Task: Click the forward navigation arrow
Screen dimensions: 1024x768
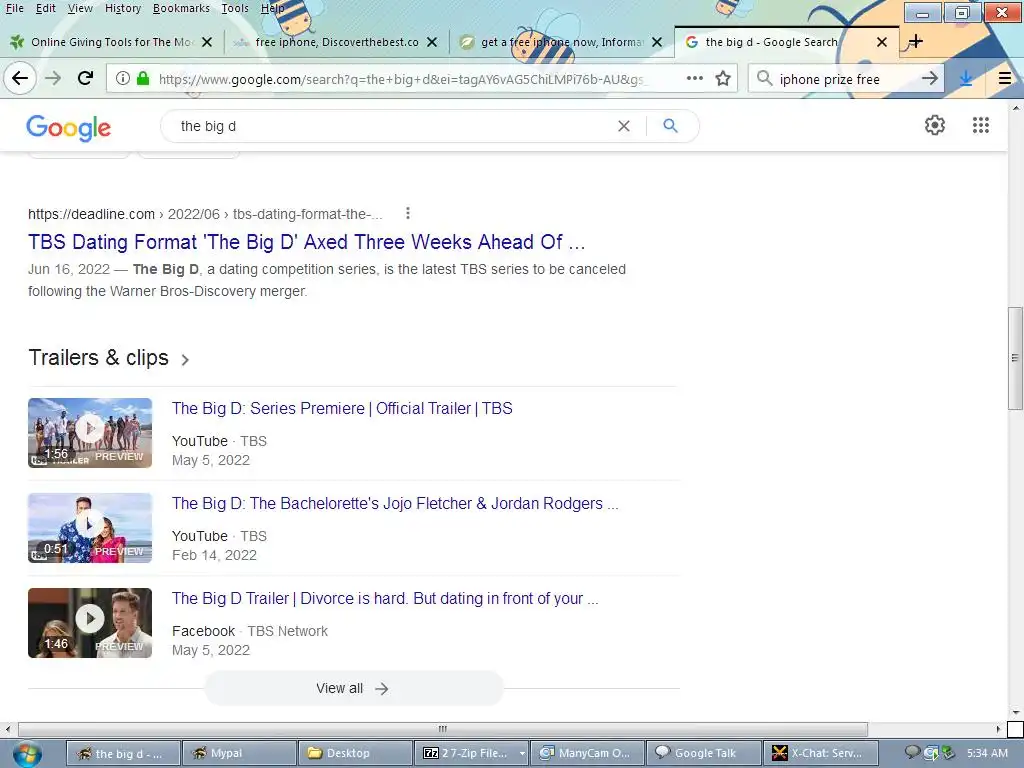Action: (x=53, y=79)
